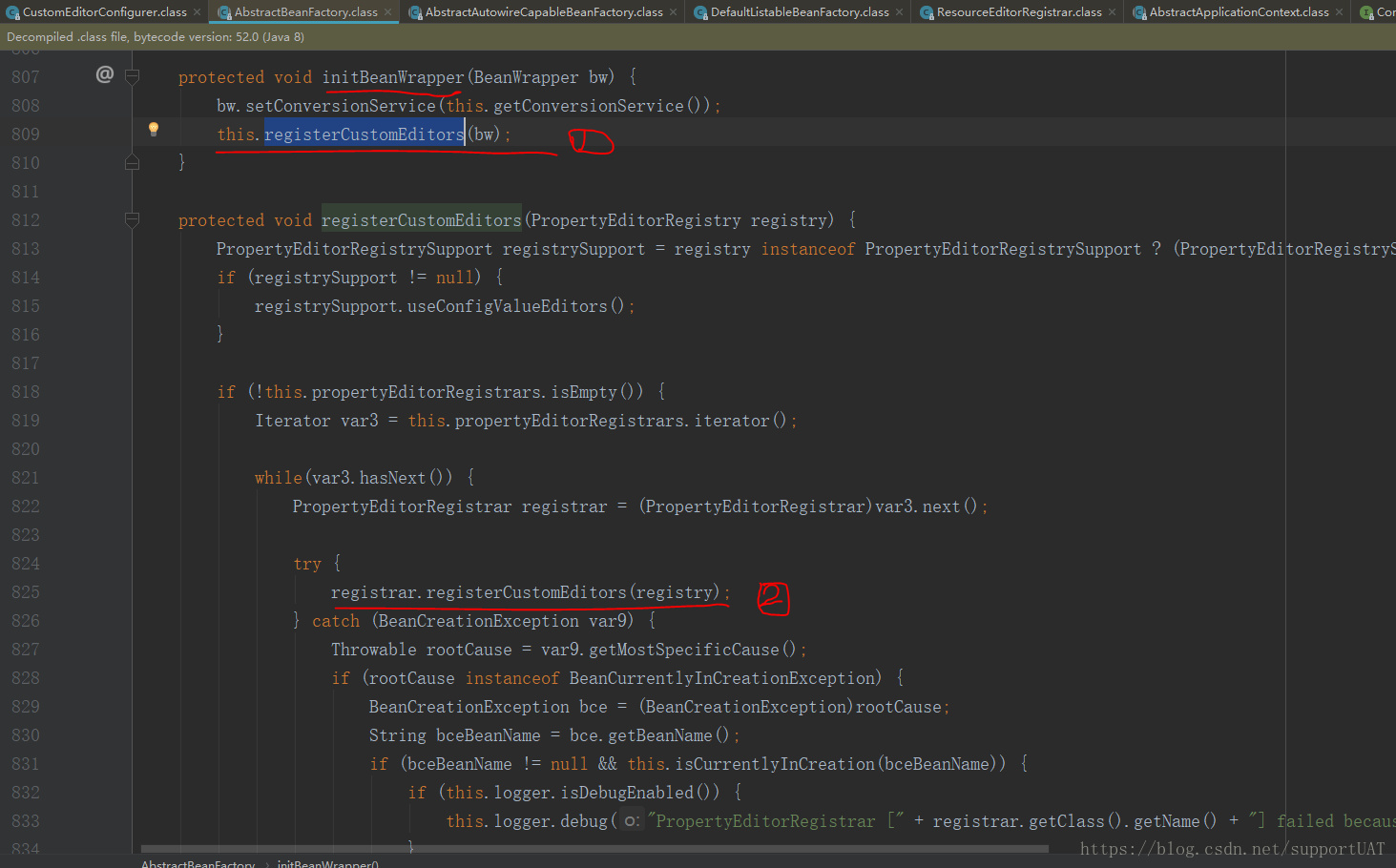Click BeanCurrentlyInCreationException on line 828
The height and width of the screenshot is (868, 1396).
pos(722,678)
